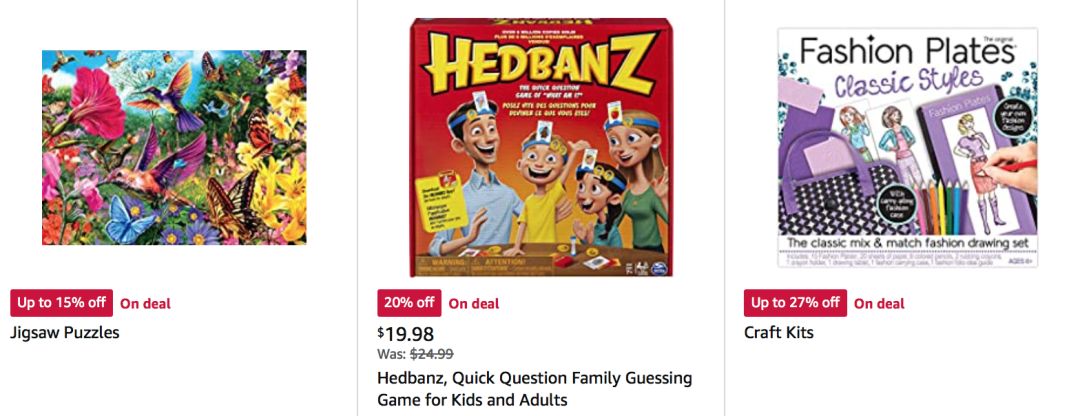Open Hedbanz Quick Question Family Guessing Game title

coord(534,389)
